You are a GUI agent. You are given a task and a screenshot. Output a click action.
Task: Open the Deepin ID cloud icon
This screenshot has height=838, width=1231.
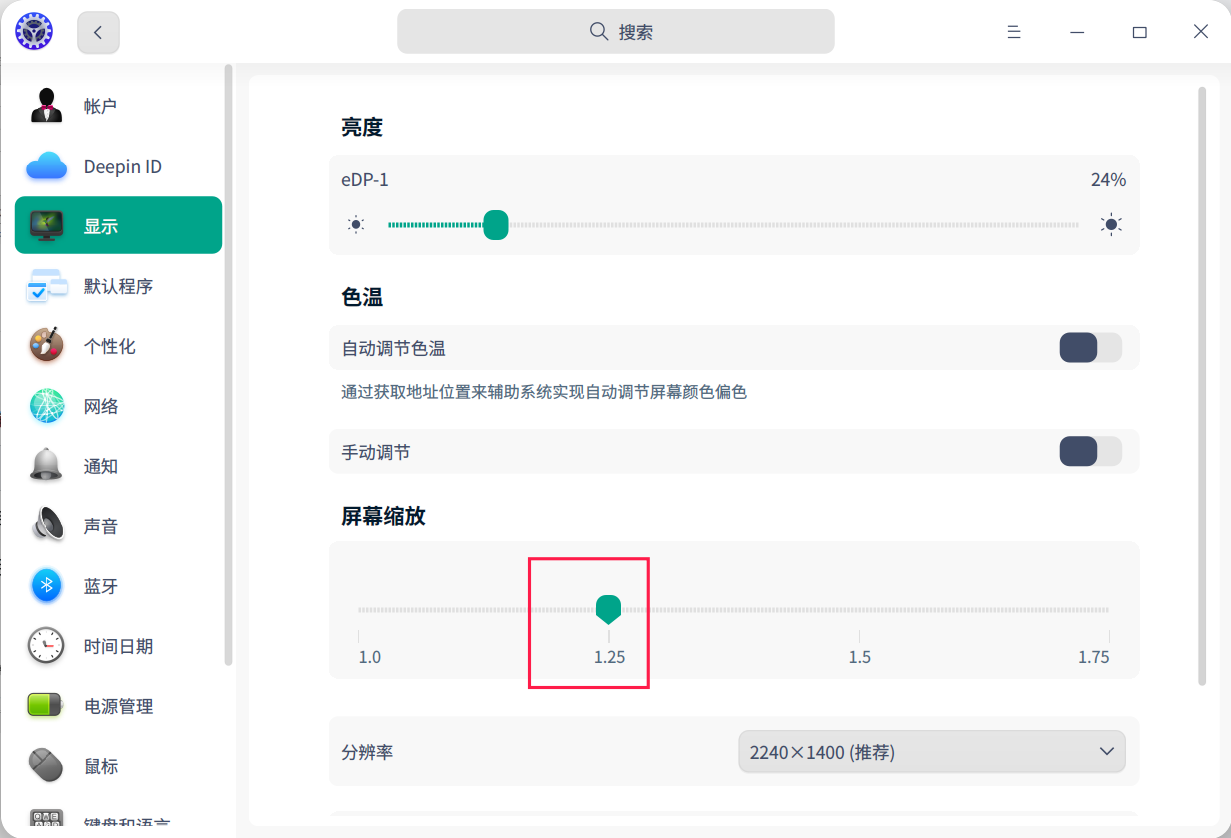tap(46, 166)
